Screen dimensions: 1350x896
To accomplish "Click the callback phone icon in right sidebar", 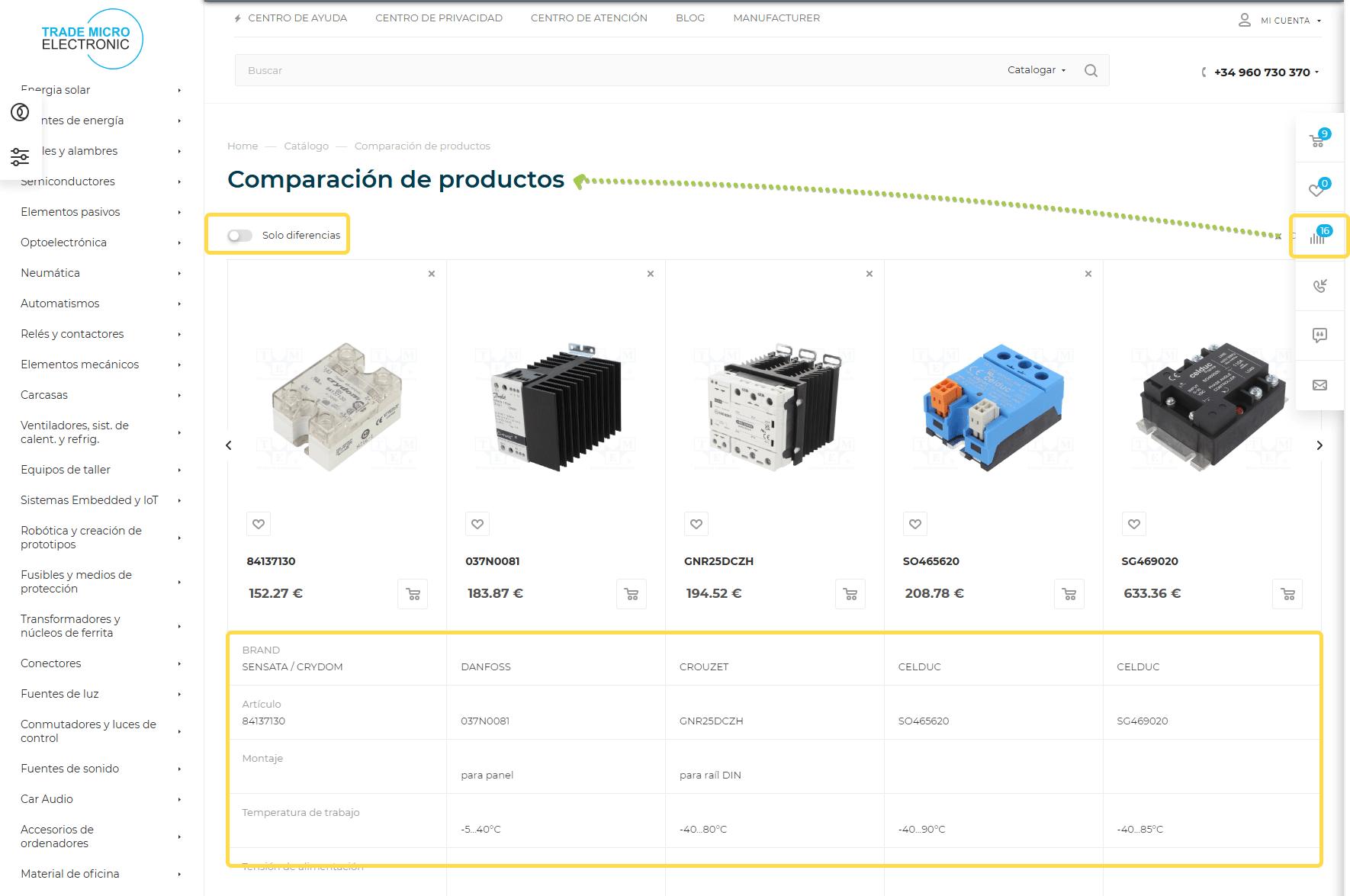I will coord(1319,286).
